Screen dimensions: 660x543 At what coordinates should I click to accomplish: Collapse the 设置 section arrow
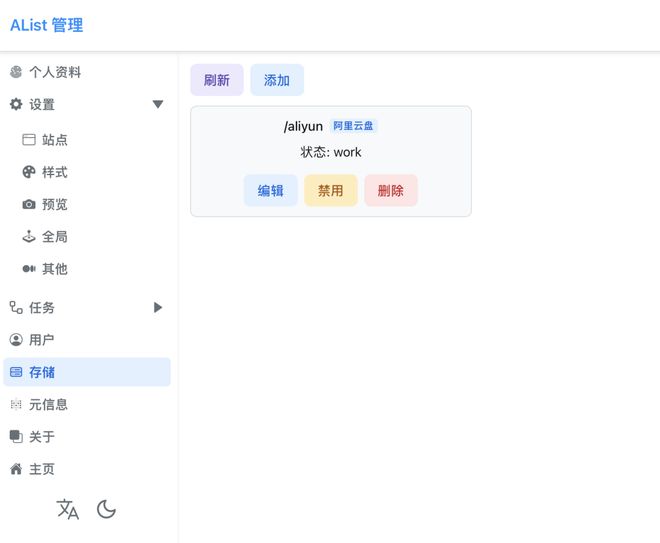[157, 104]
